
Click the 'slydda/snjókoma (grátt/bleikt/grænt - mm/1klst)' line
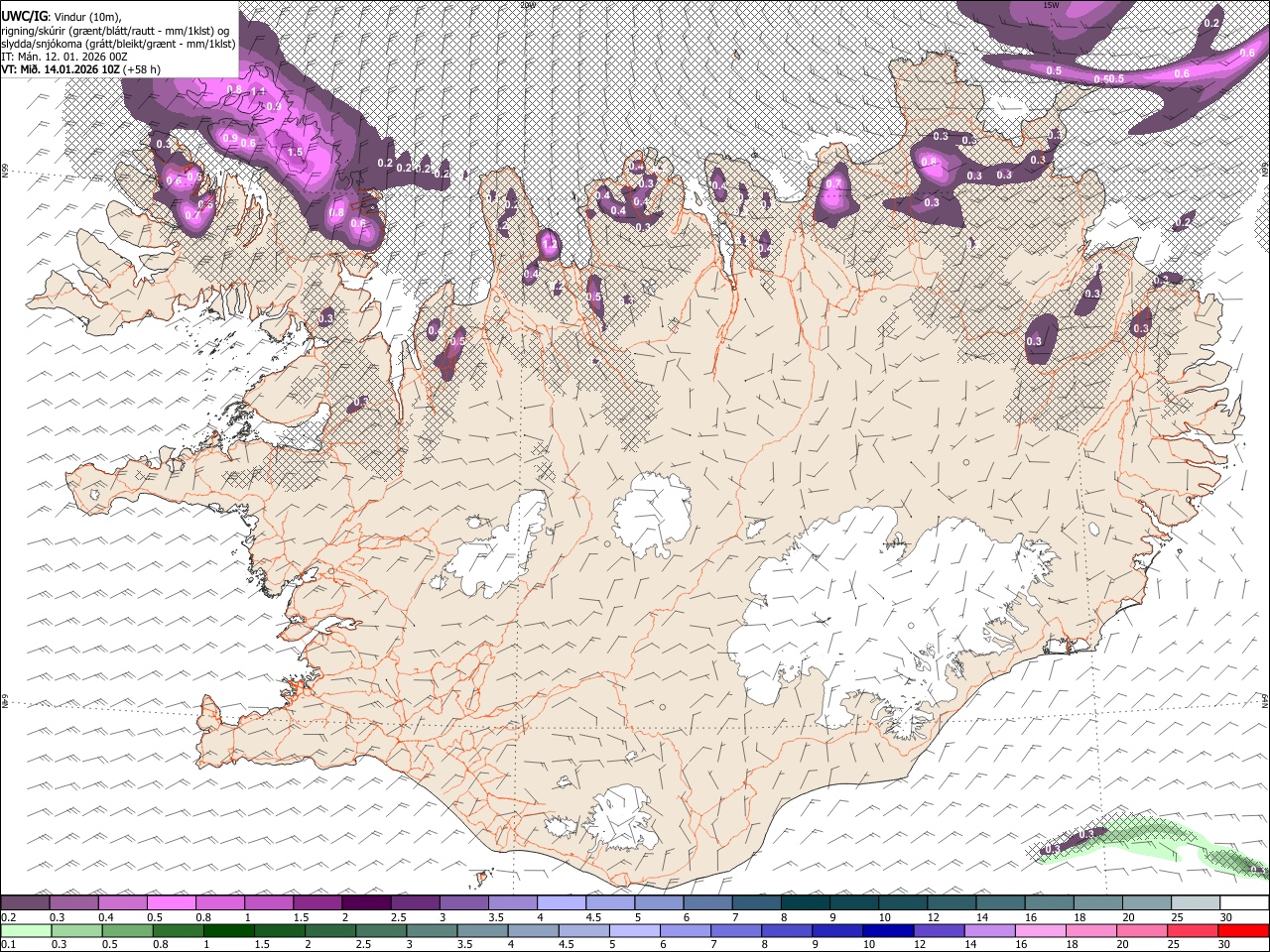click(118, 44)
